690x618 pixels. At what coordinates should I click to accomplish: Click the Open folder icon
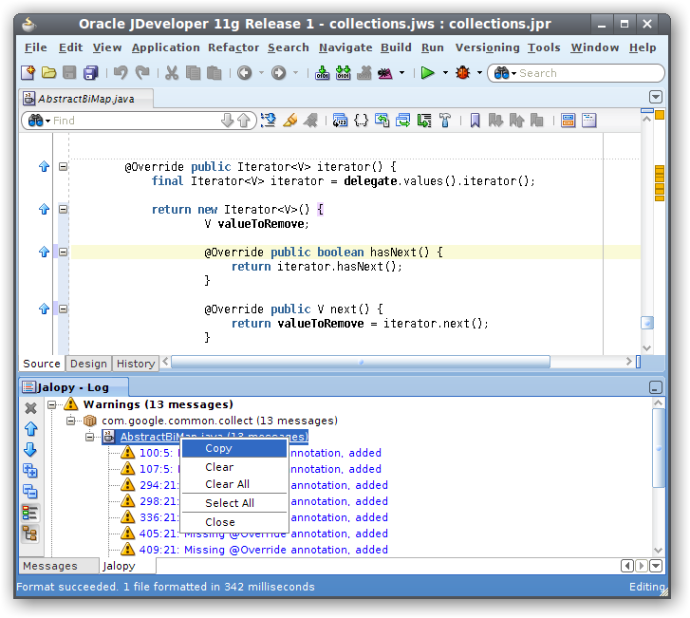pos(49,73)
